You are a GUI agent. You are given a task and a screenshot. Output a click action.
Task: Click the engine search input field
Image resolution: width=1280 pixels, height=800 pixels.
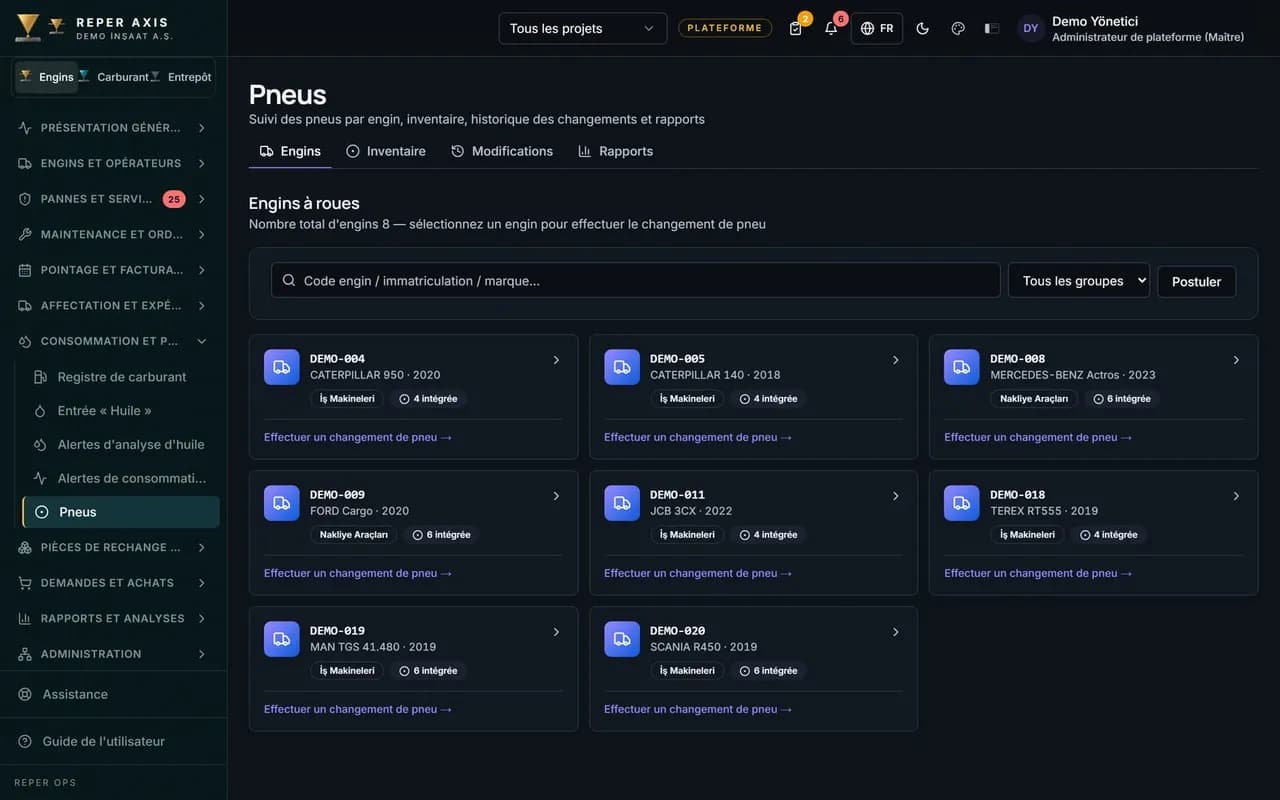(x=636, y=280)
